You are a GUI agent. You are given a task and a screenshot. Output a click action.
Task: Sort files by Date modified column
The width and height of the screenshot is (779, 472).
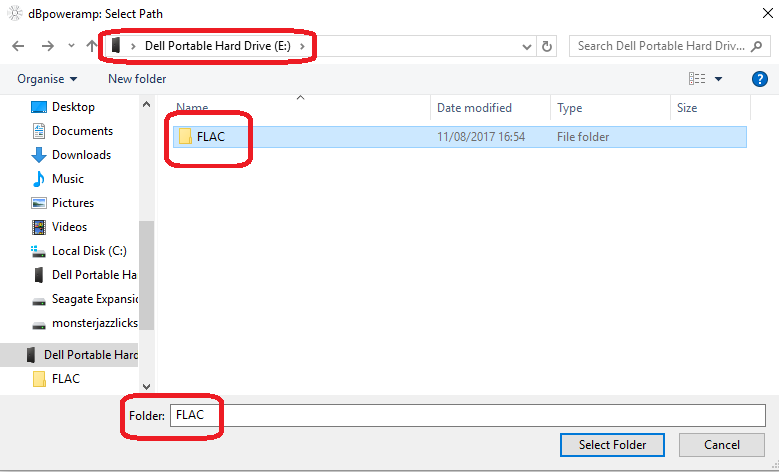point(474,108)
